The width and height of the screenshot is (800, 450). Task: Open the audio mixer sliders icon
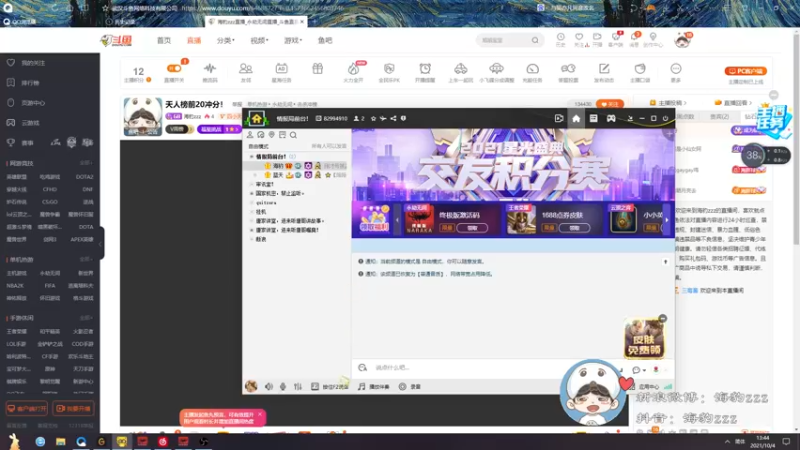pos(298,387)
